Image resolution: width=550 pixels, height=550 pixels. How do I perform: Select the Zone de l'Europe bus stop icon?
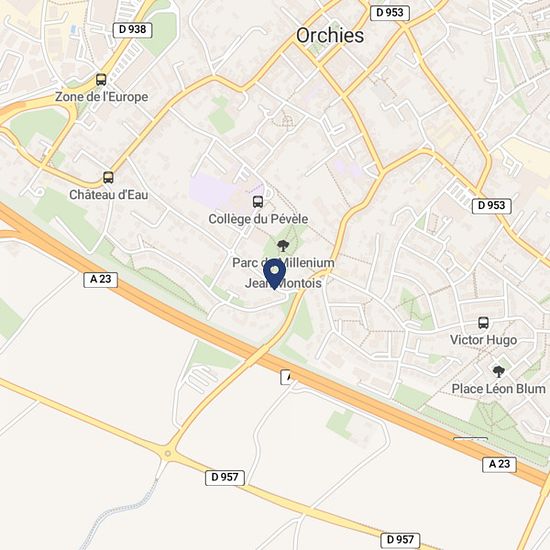coord(101,80)
